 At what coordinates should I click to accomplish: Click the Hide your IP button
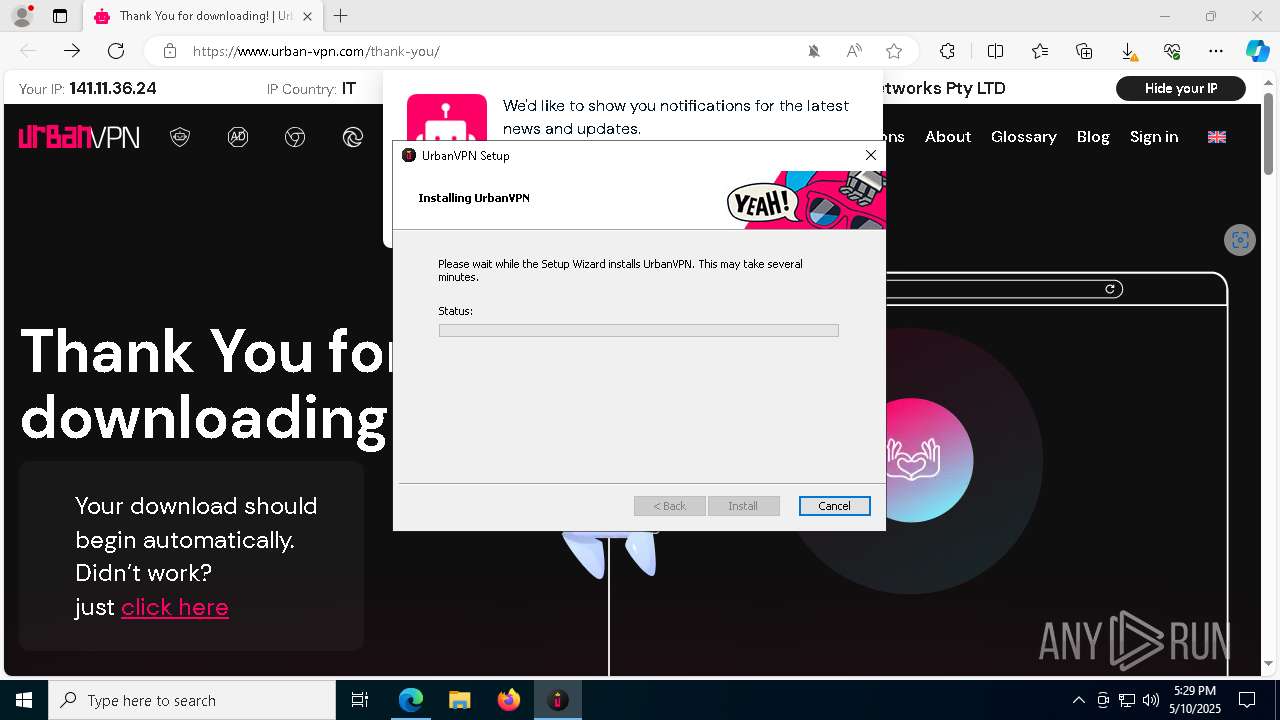tap(1181, 88)
